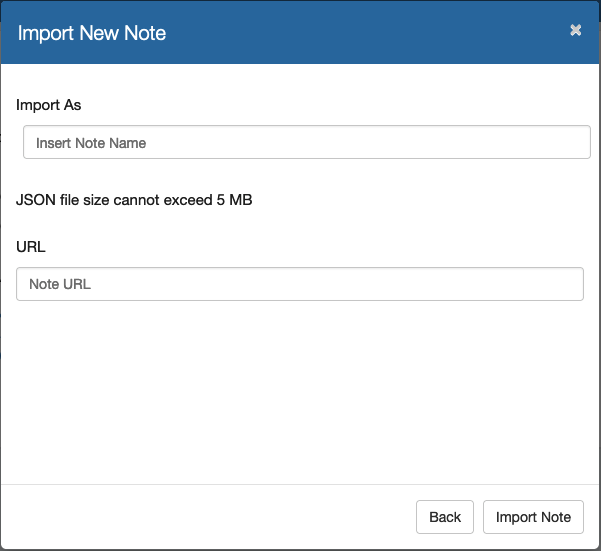601x551 pixels.
Task: Dismiss the dialog with the X icon
Action: pos(575,31)
